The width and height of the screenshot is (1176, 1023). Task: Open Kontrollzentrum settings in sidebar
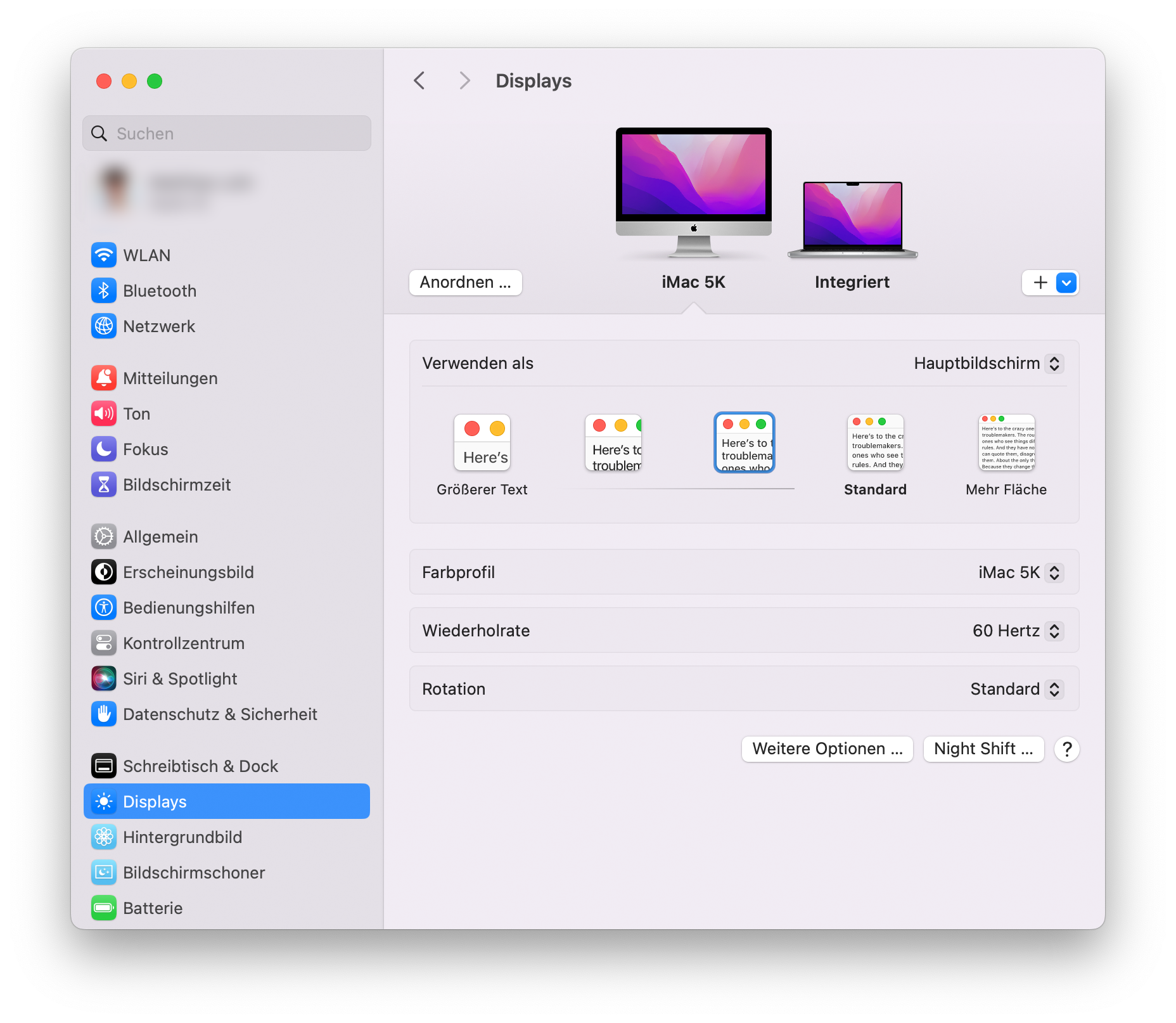226,643
